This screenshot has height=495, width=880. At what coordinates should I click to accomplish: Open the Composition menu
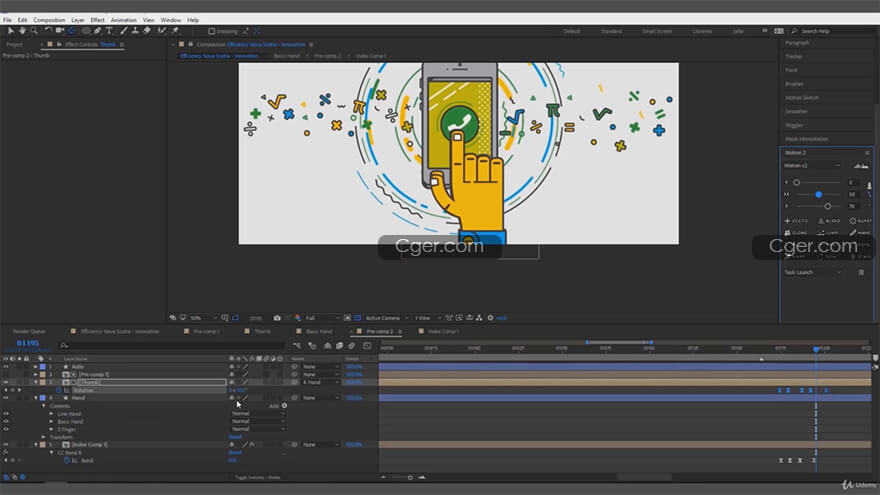(x=49, y=20)
